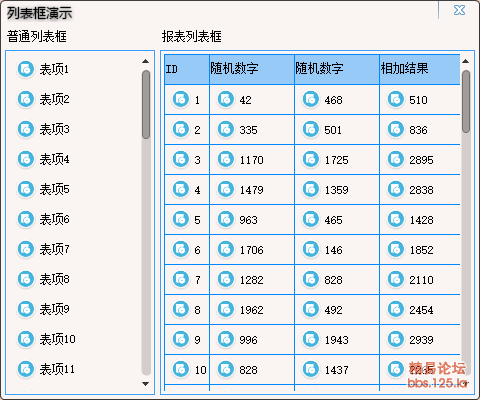
Task: Click the result cell showing 2895
Action: (420, 160)
